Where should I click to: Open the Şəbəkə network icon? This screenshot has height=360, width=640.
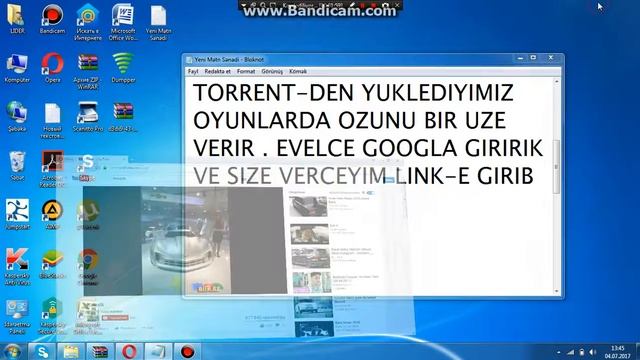(x=17, y=117)
